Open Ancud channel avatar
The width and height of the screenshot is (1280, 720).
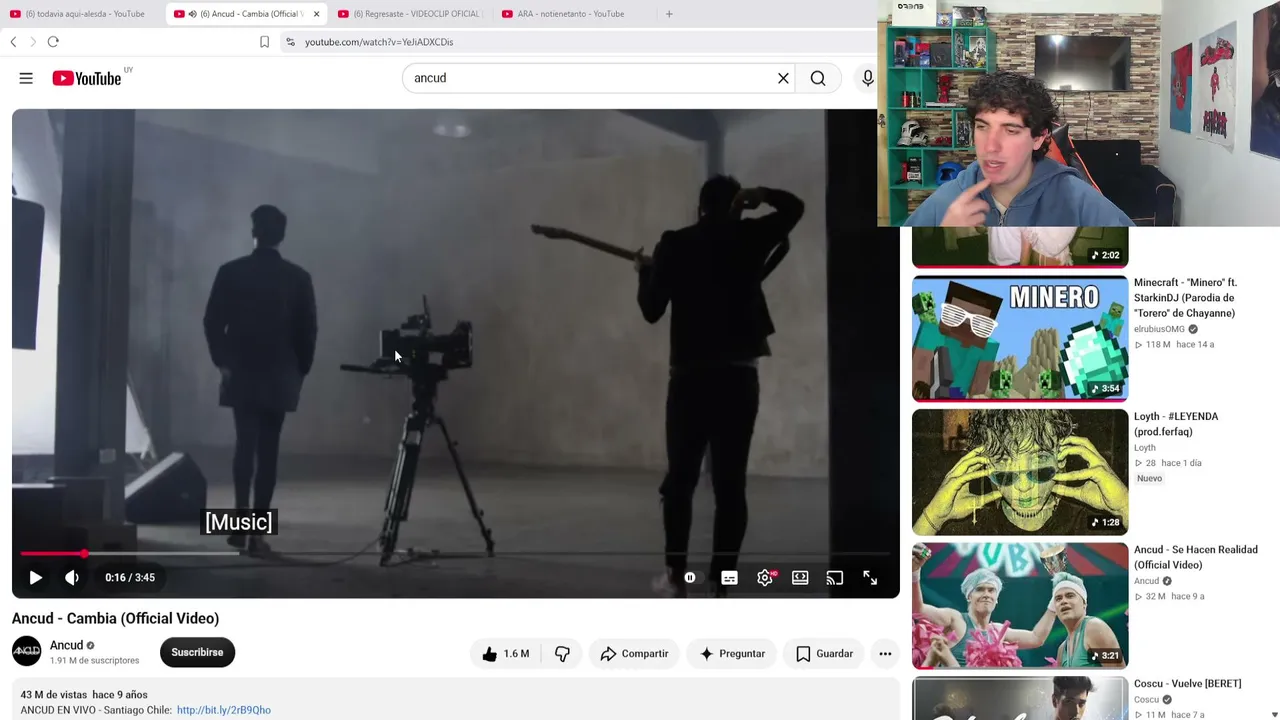click(27, 652)
